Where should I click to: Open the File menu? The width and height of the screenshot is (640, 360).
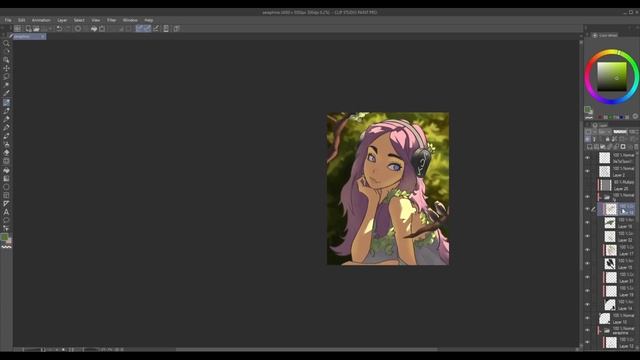click(8, 20)
